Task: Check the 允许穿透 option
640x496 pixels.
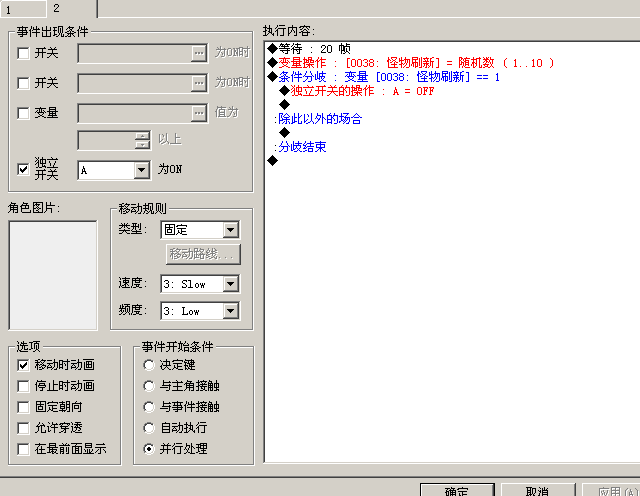Action: click(x=23, y=428)
